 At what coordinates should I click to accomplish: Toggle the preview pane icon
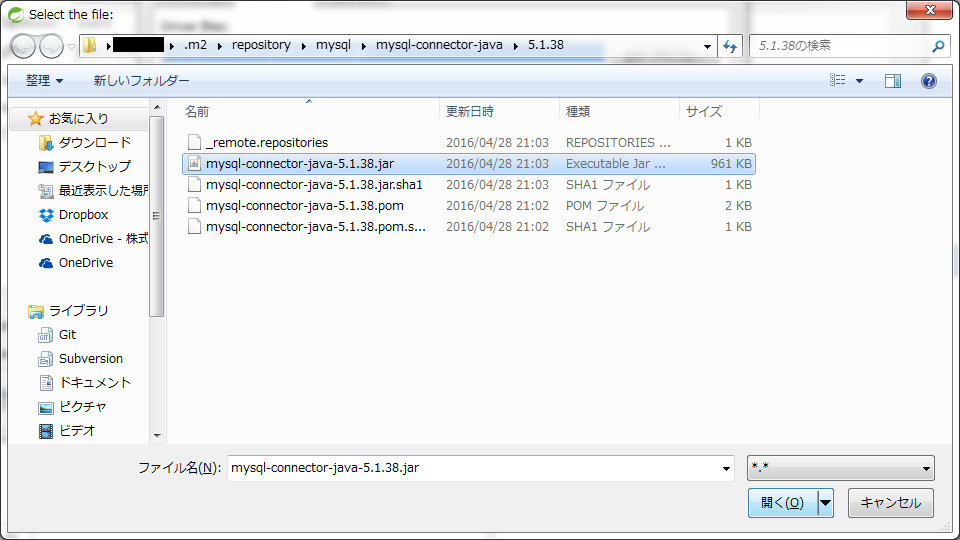pos(893,81)
